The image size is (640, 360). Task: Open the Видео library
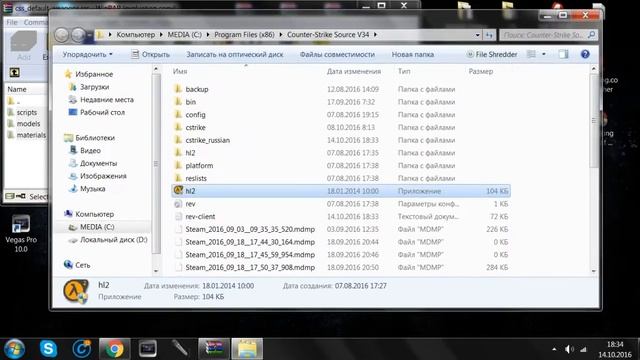pos(90,151)
